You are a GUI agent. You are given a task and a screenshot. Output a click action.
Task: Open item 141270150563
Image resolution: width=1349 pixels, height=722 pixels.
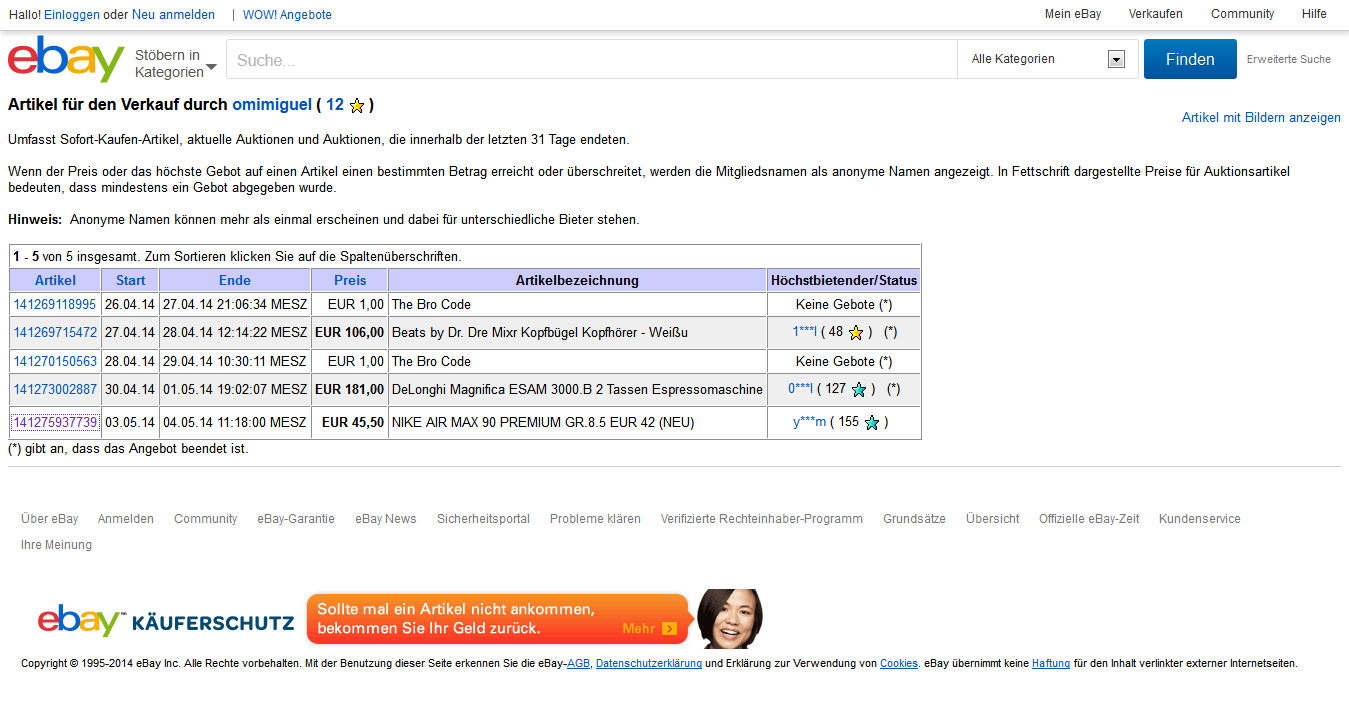point(55,361)
